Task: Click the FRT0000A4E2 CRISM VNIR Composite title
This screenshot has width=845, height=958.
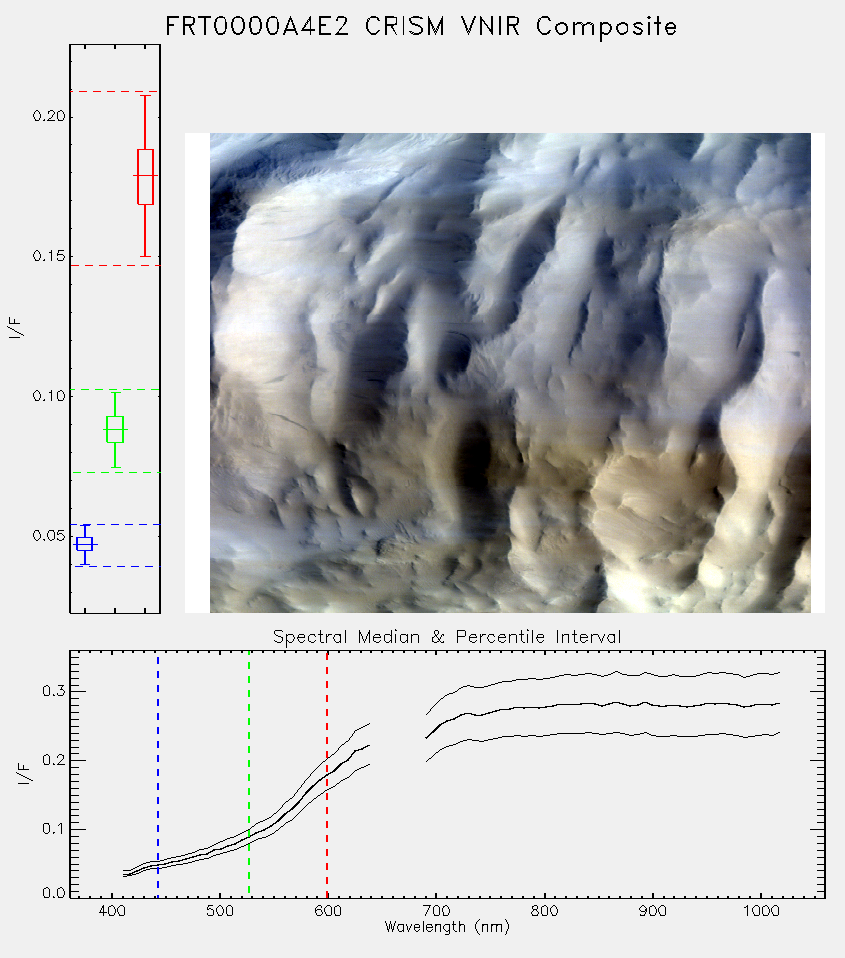Action: (x=421, y=27)
